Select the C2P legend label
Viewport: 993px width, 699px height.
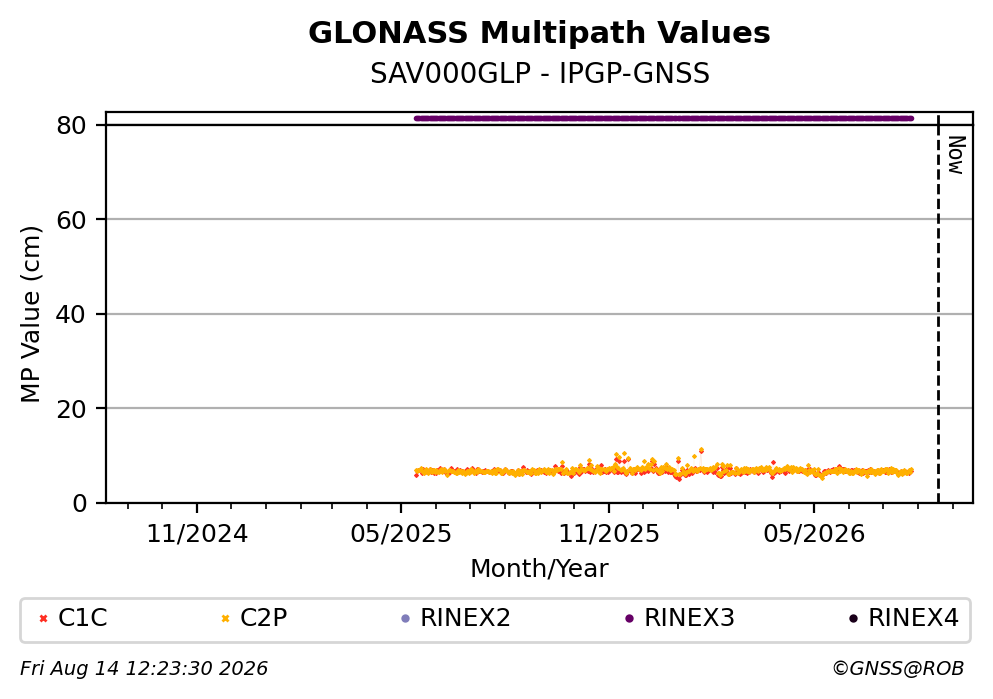point(263,618)
